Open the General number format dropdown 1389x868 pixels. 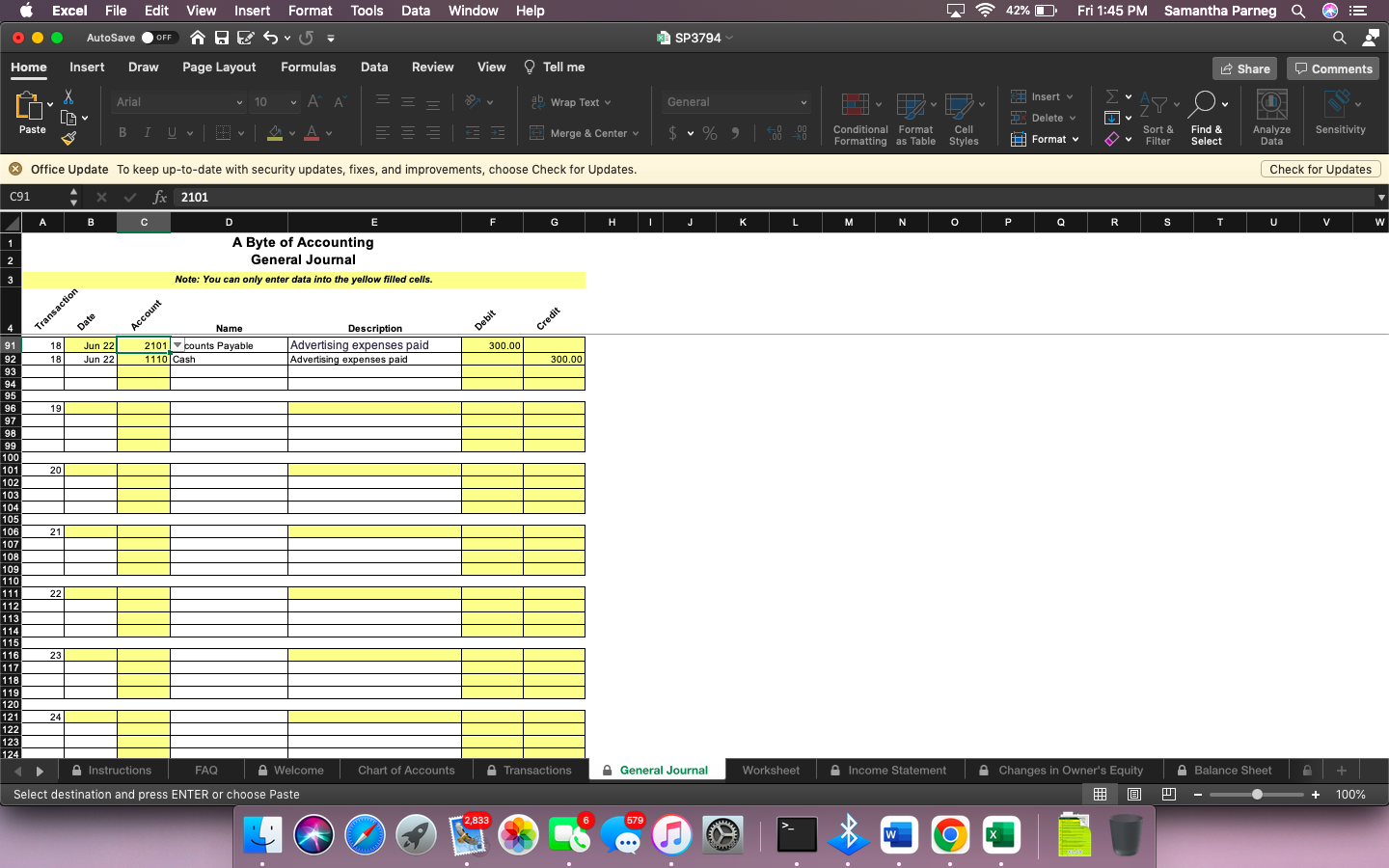[x=803, y=102]
